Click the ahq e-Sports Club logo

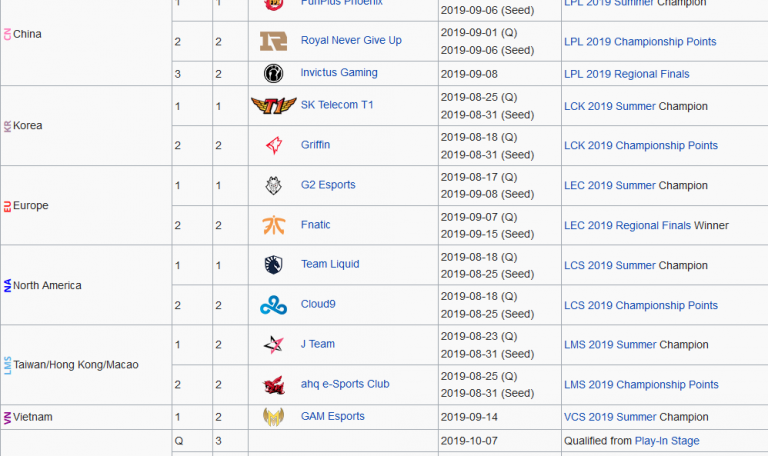pos(273,384)
